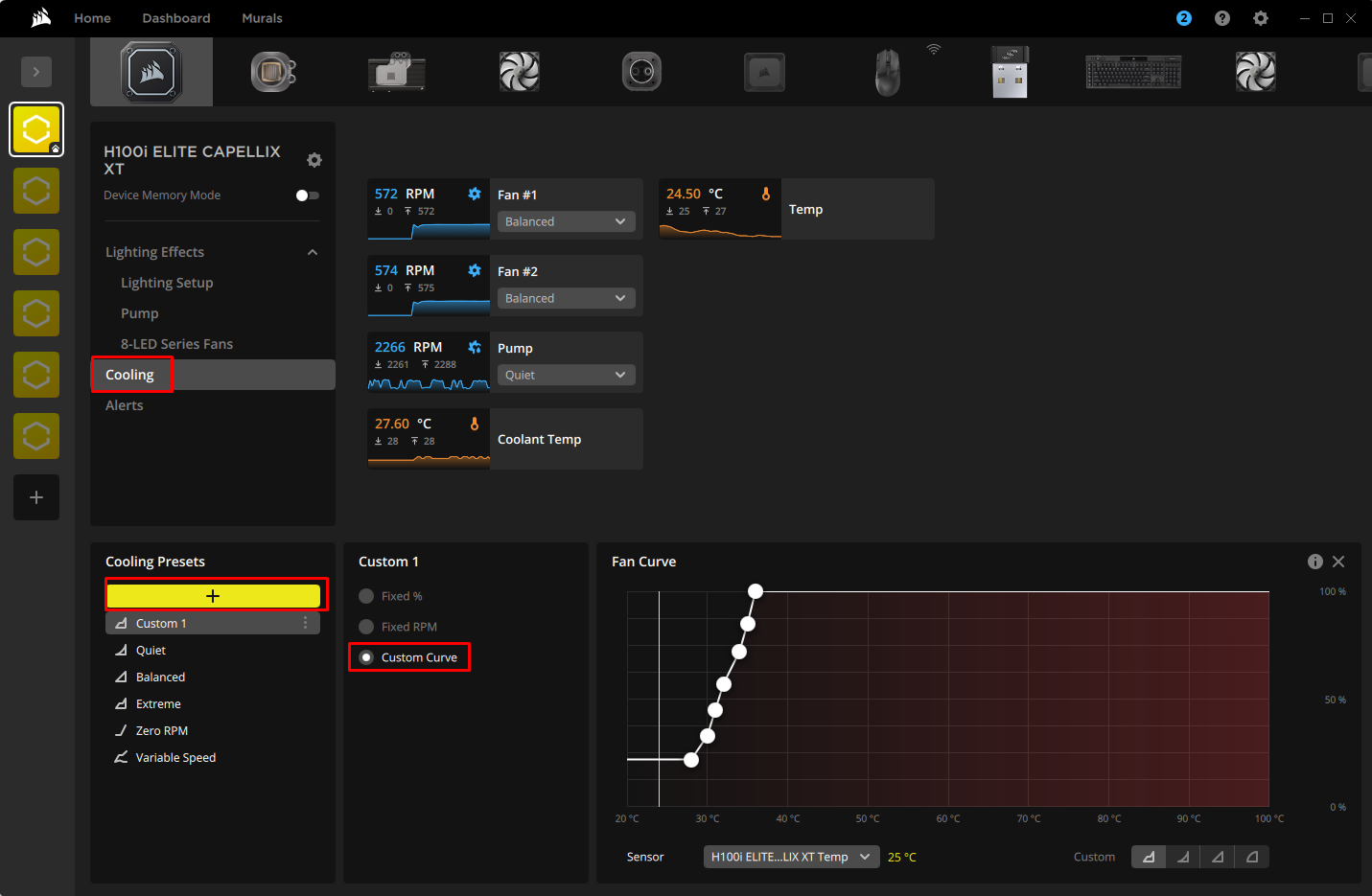
Task: Select the mouse device icon
Action: 888,72
